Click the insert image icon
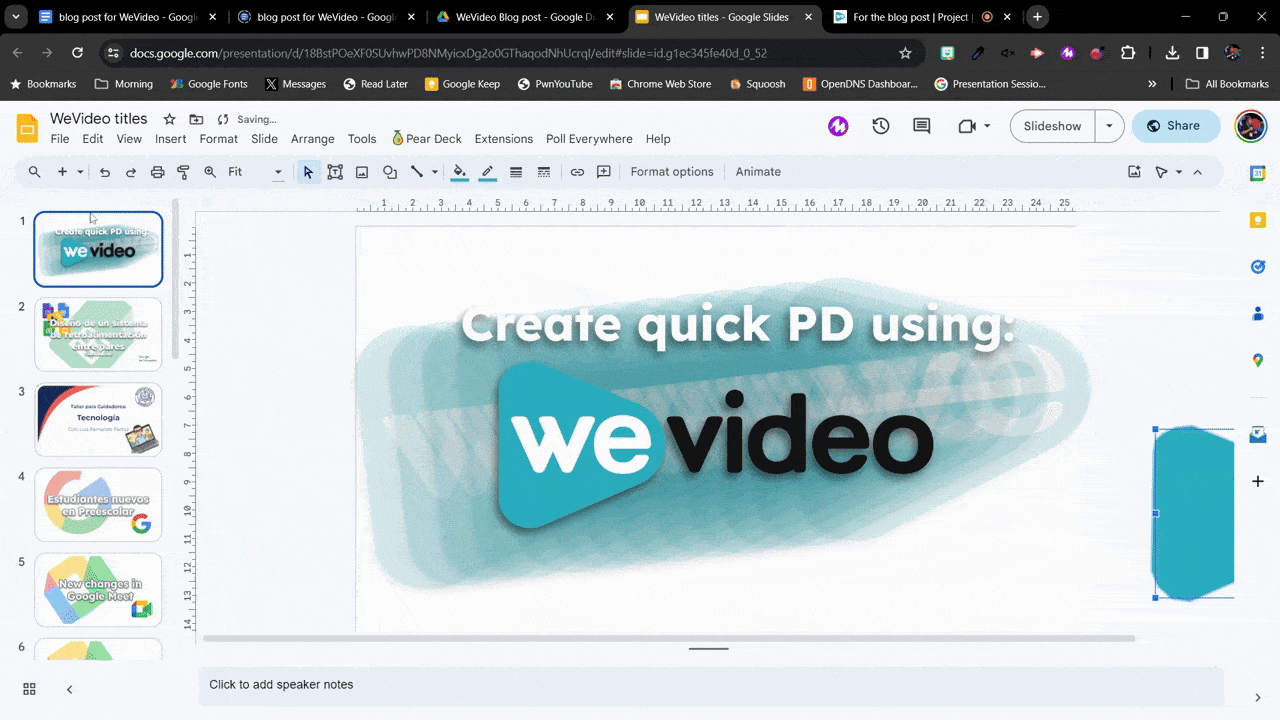The width and height of the screenshot is (1280, 720). [x=362, y=172]
